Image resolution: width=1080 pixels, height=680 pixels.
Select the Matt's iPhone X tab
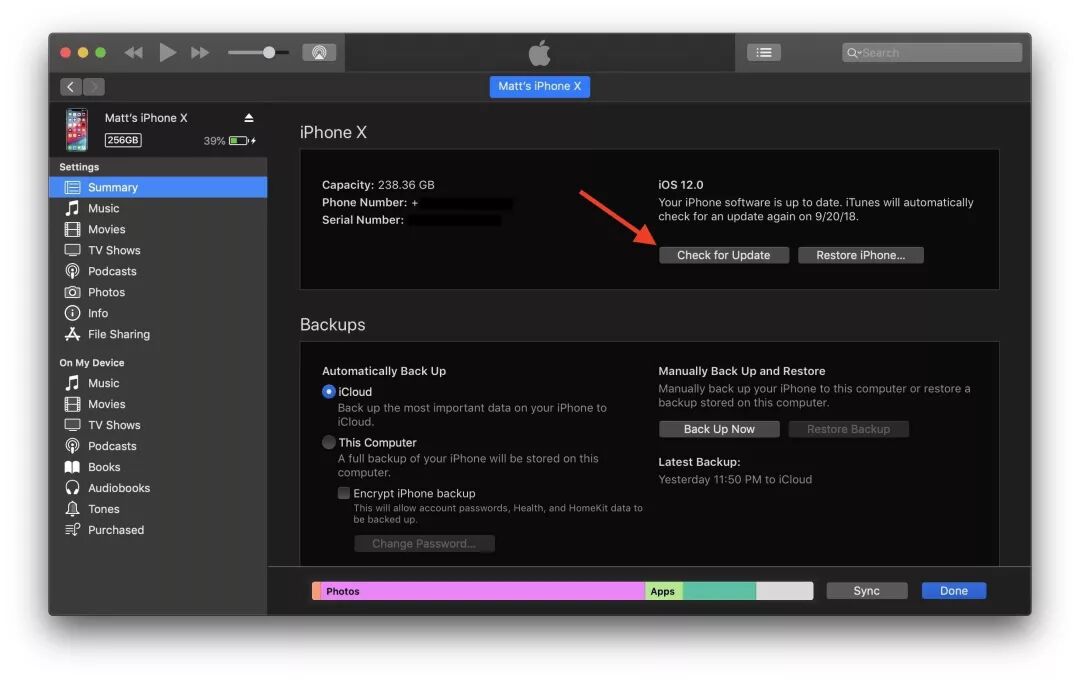pos(539,87)
